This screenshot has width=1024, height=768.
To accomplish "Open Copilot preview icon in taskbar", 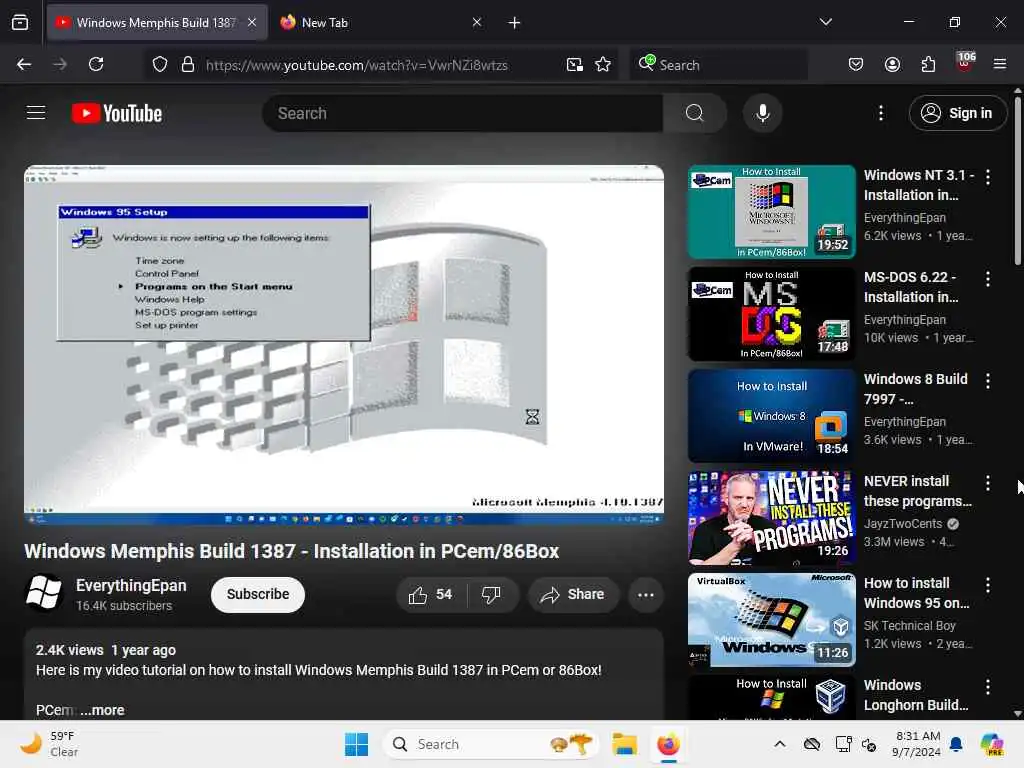I will point(992,744).
